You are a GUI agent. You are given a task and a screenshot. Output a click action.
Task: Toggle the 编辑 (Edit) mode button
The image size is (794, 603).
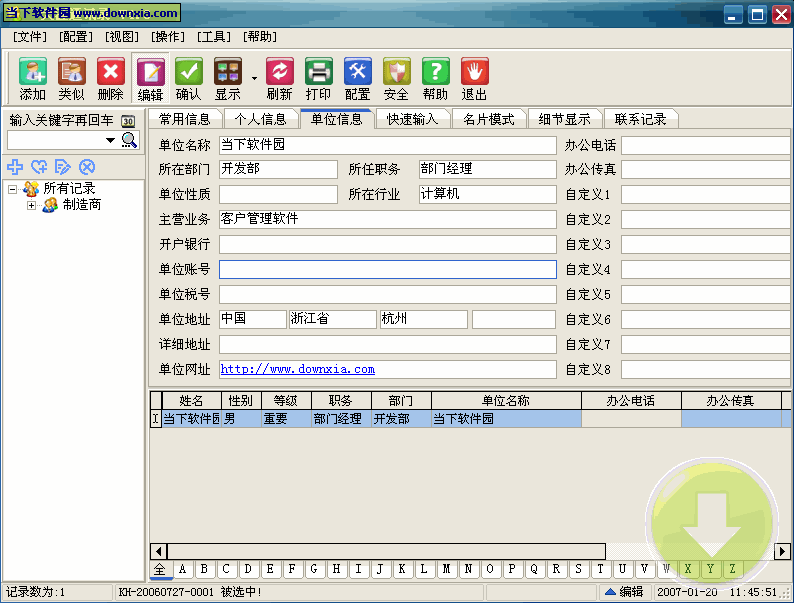150,79
